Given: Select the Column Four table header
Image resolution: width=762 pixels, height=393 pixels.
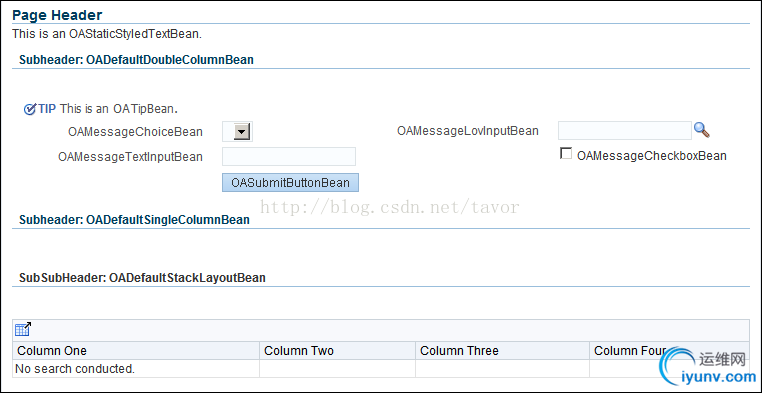Looking at the screenshot, I should 669,350.
